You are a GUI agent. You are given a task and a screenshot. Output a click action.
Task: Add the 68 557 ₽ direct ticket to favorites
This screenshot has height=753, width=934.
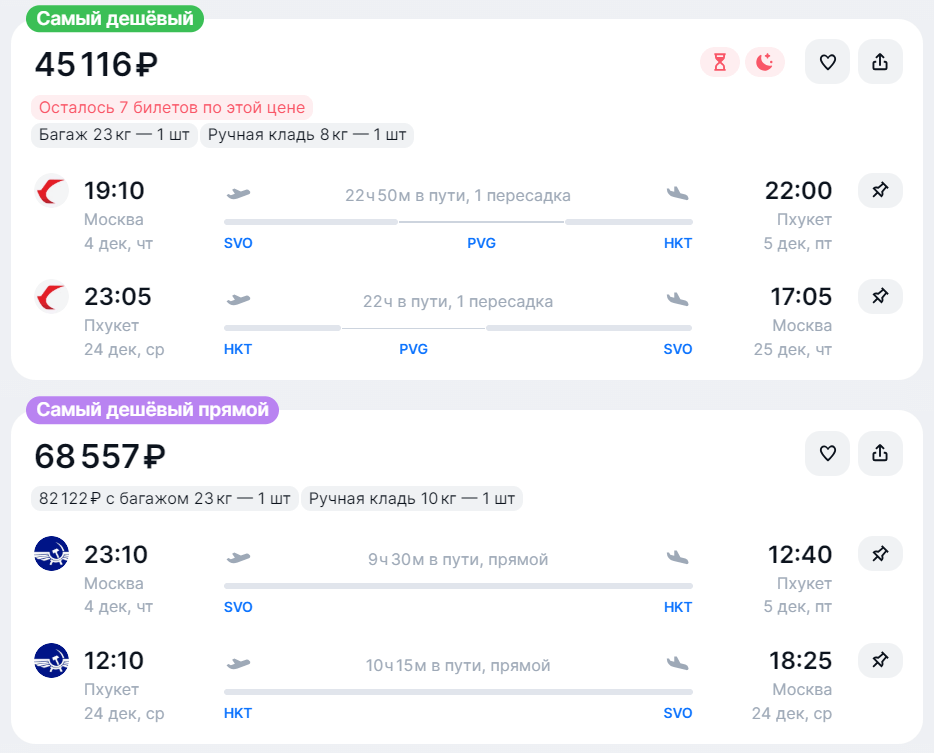point(827,453)
